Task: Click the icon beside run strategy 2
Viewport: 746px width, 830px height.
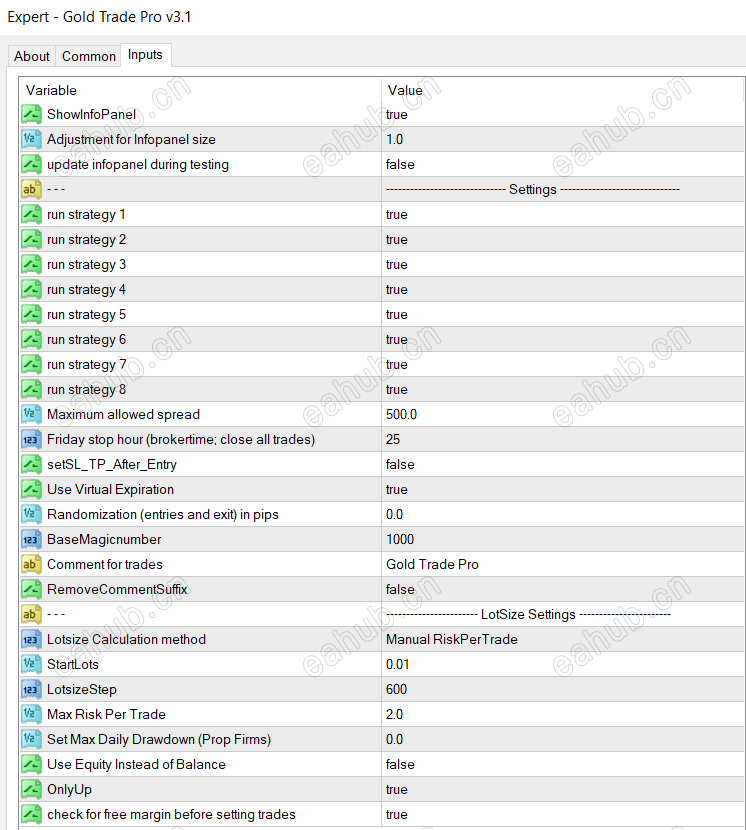Action: (31, 239)
